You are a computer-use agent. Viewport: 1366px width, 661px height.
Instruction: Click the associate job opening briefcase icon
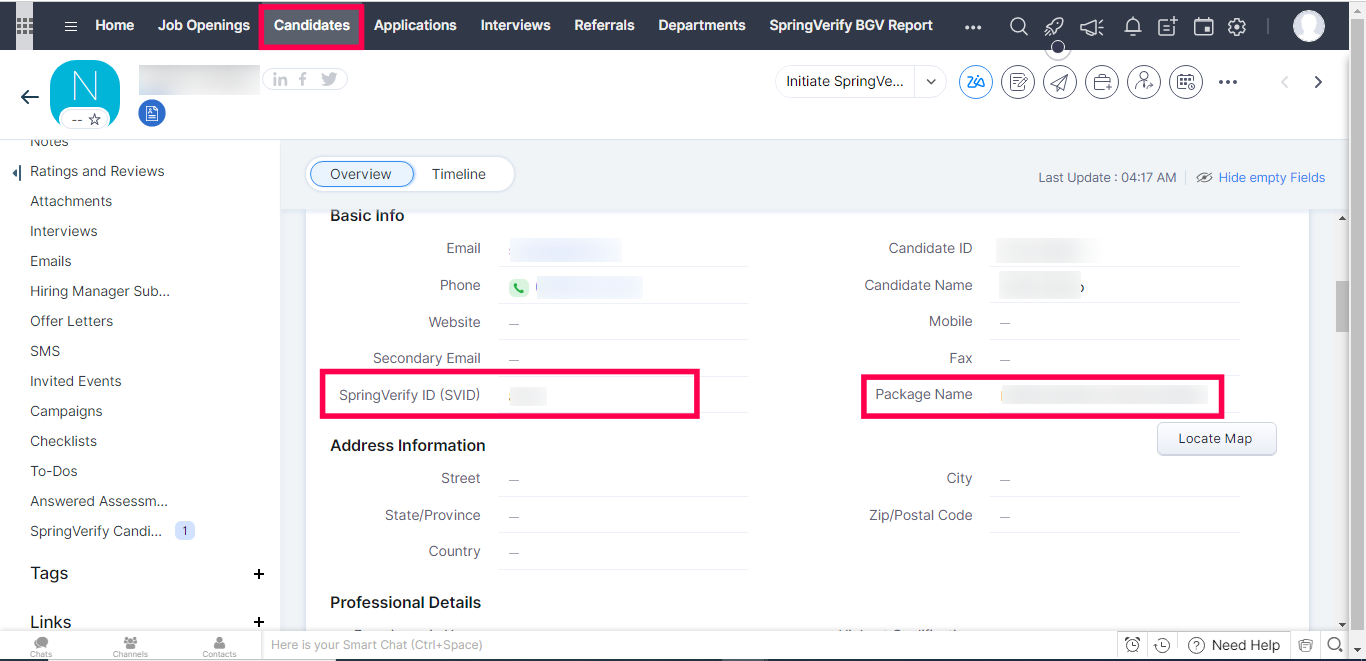click(x=1102, y=82)
